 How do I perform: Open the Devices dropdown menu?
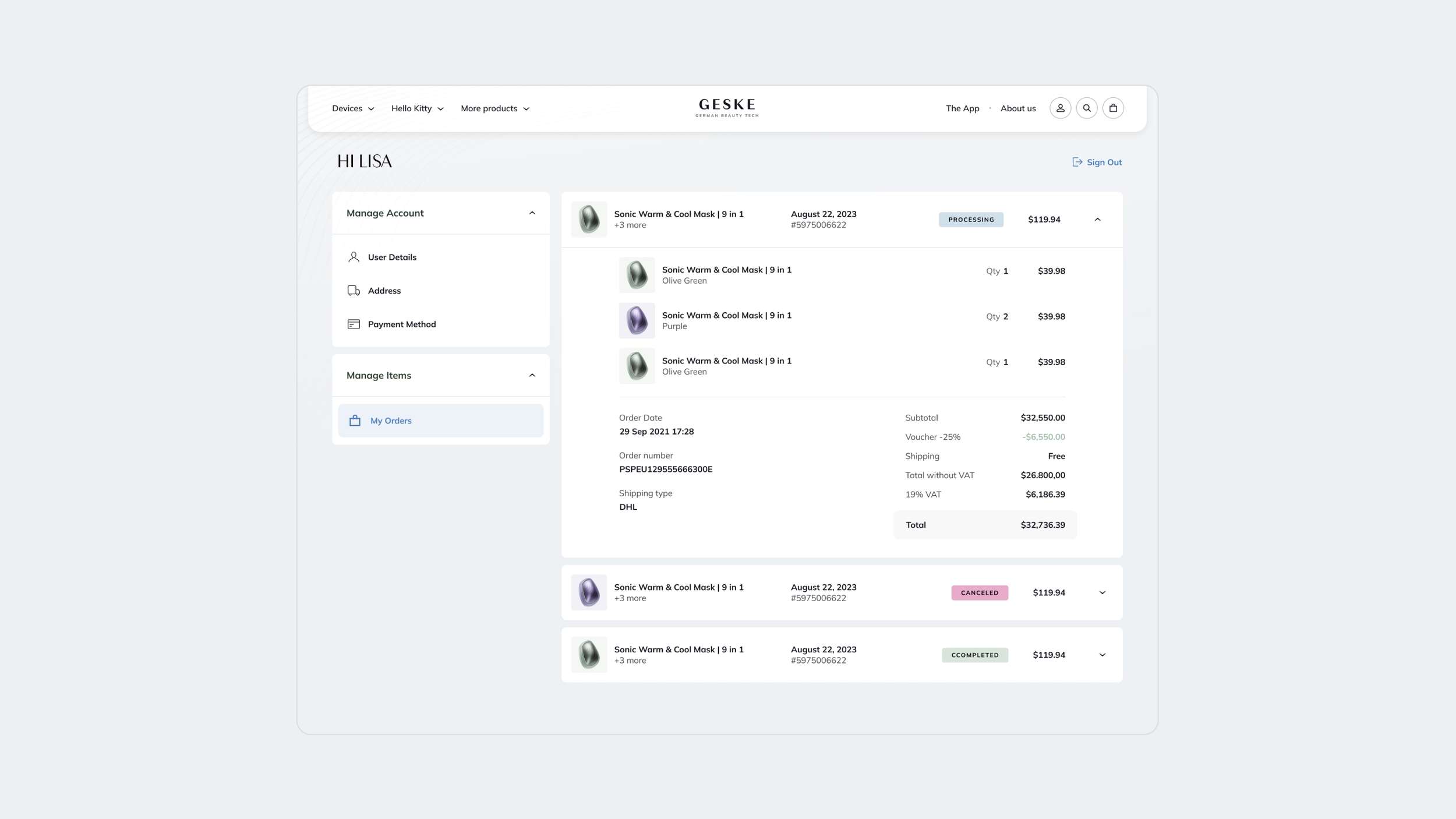point(353,108)
